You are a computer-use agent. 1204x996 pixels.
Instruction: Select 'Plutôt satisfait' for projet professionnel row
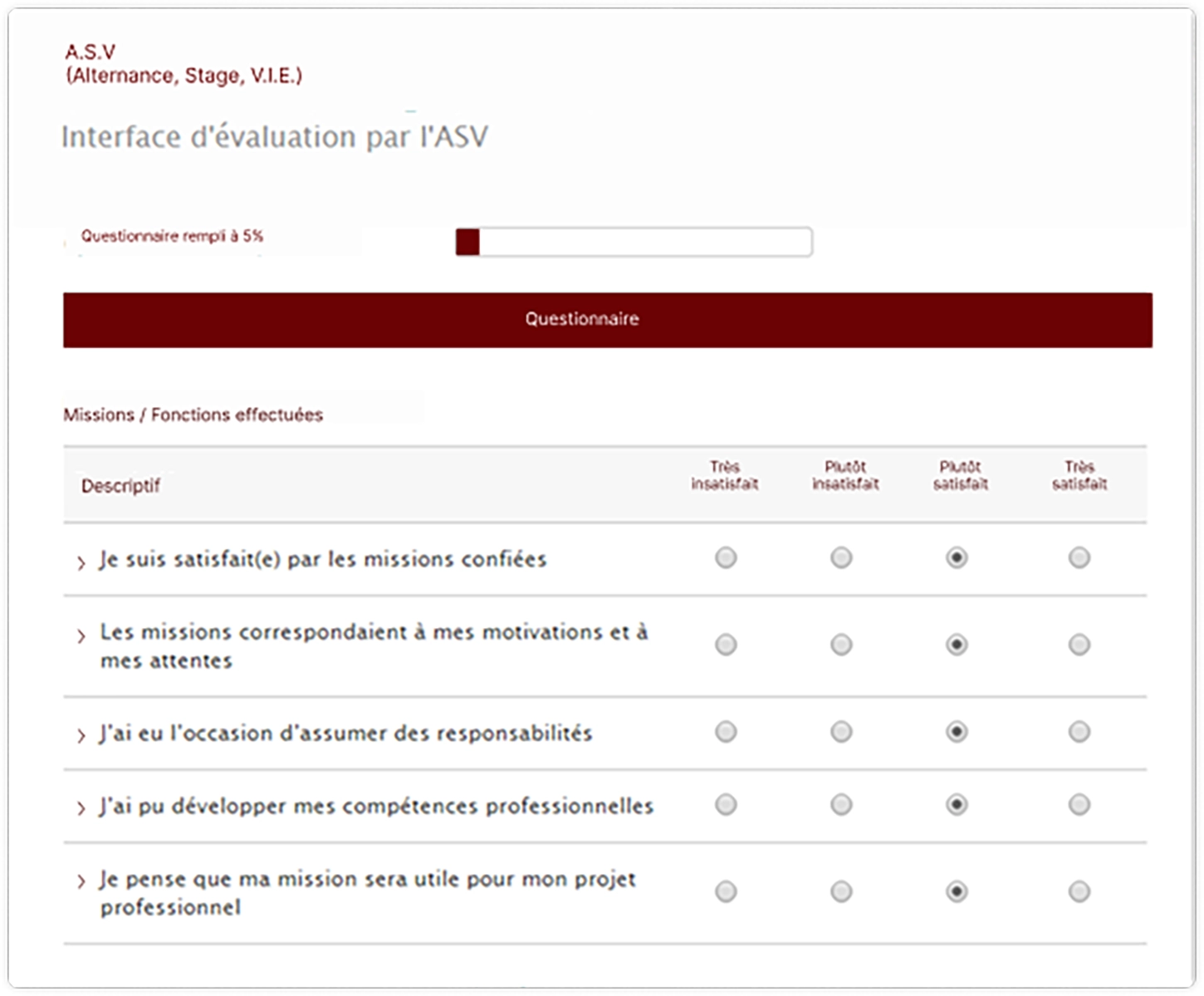957,891
